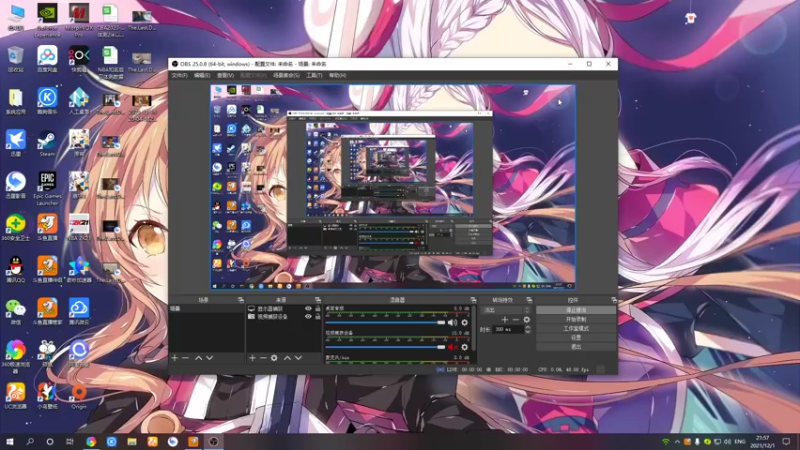Move source down in Sources panel

pyautogui.click(x=298, y=358)
